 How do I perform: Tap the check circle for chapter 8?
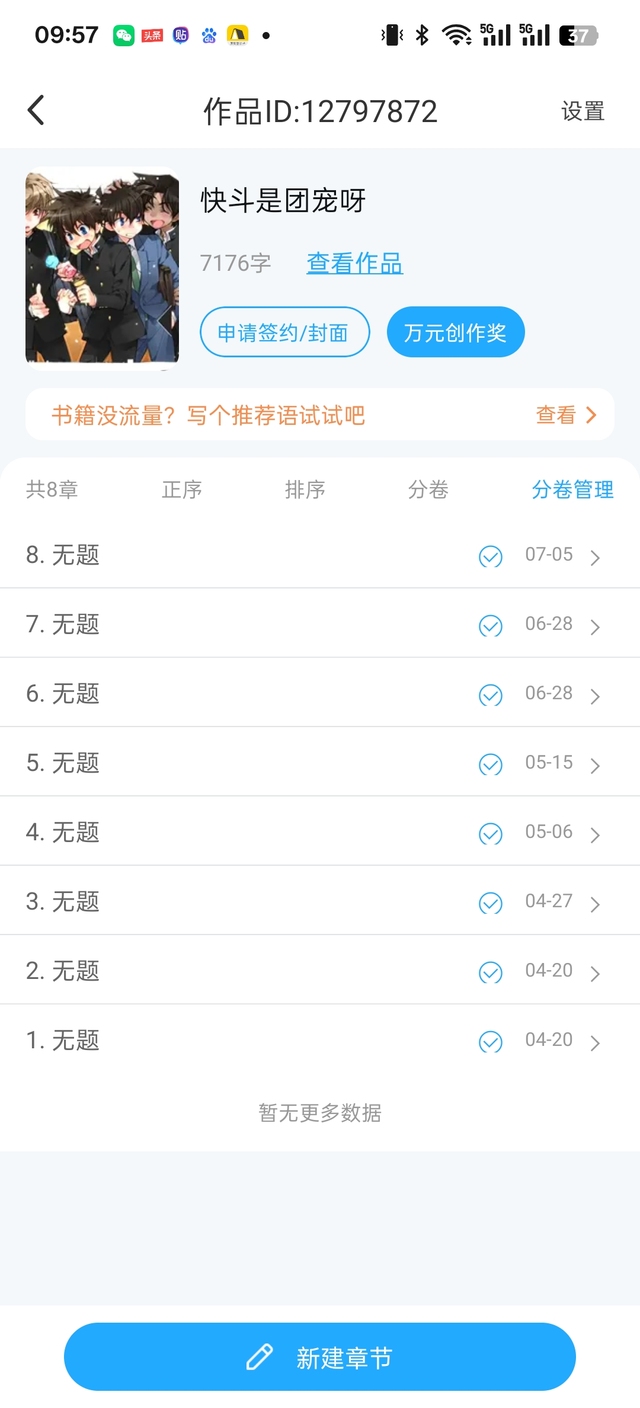click(490, 557)
